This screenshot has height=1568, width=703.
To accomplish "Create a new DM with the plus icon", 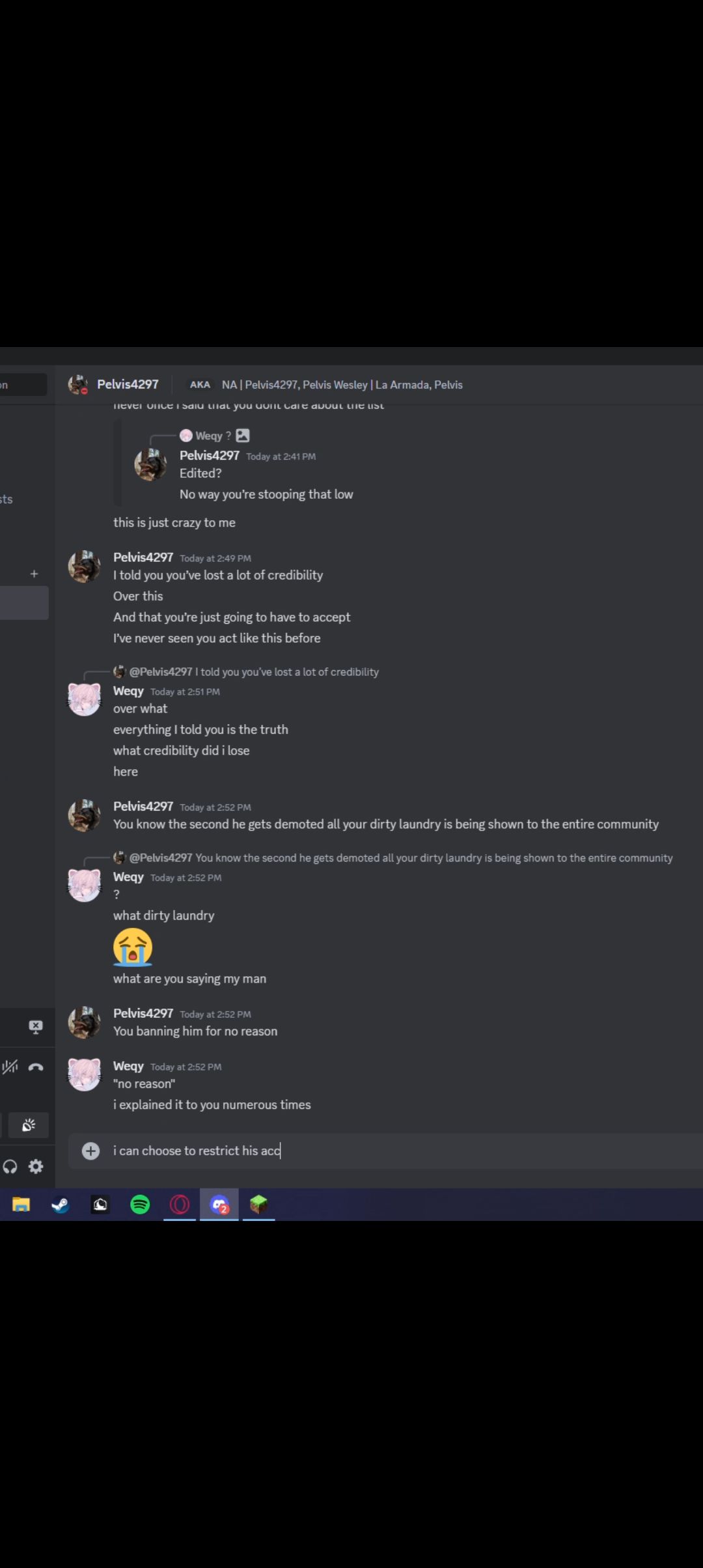I will [34, 574].
